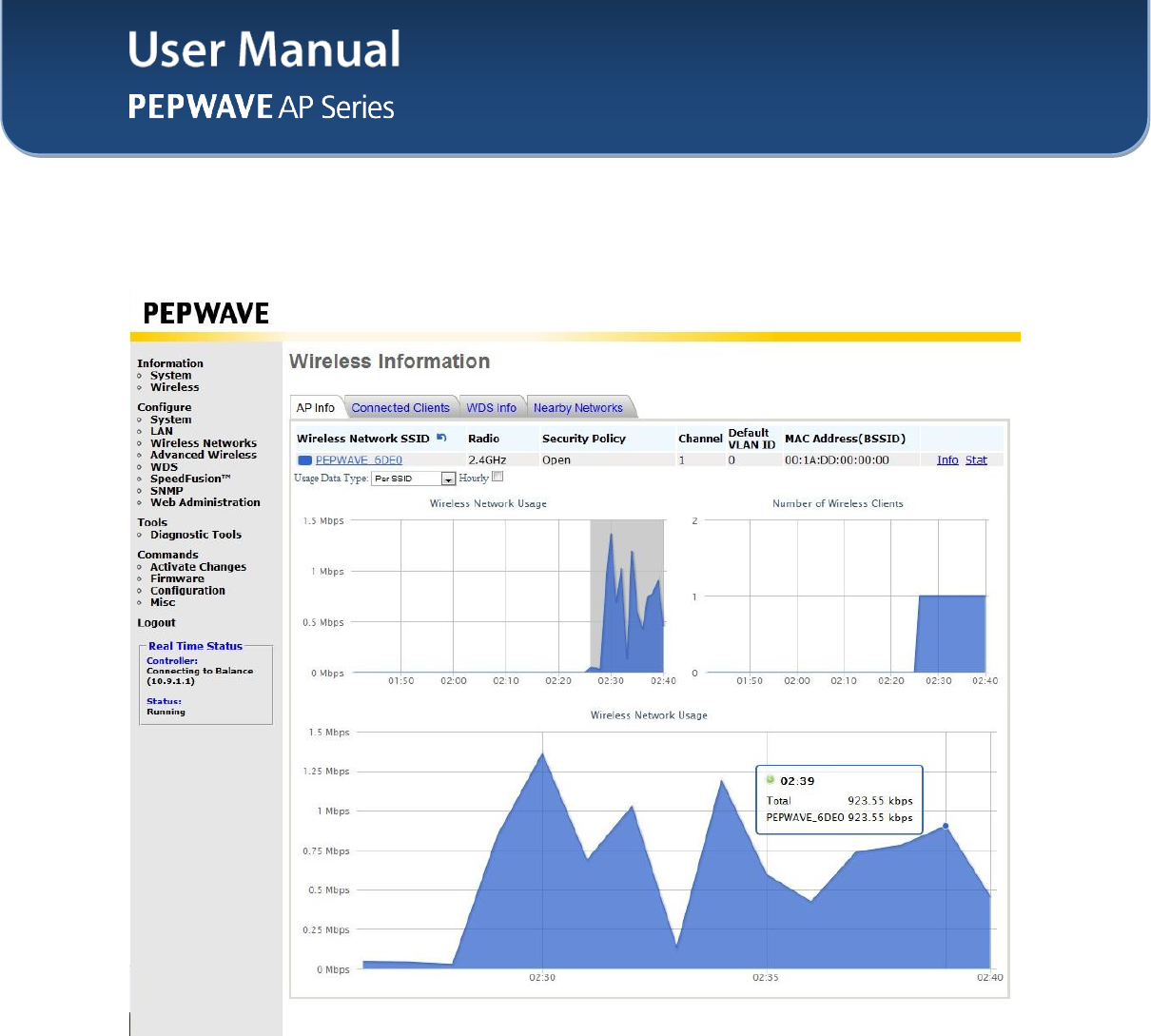The image size is (1151, 1036).
Task: Open Advanced Wireless settings
Action: 204,455
